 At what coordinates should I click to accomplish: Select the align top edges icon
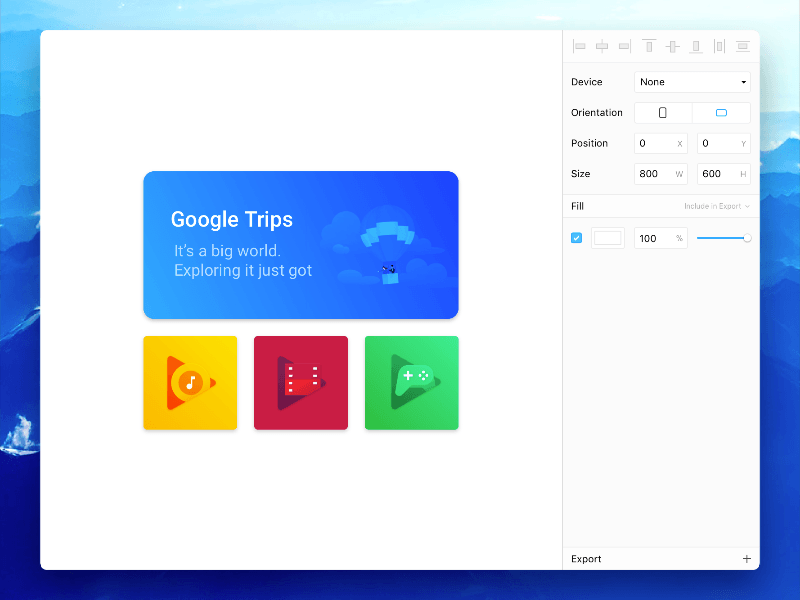tap(649, 46)
